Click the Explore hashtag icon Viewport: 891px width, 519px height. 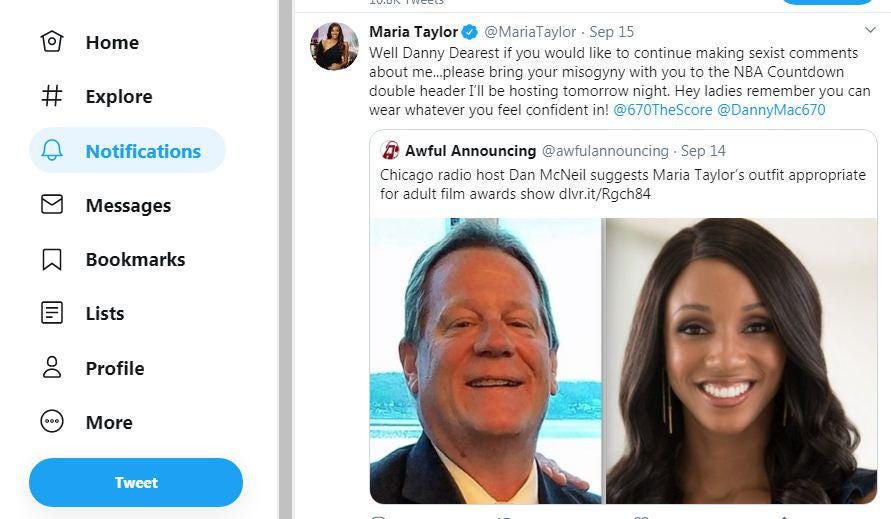click(52, 96)
